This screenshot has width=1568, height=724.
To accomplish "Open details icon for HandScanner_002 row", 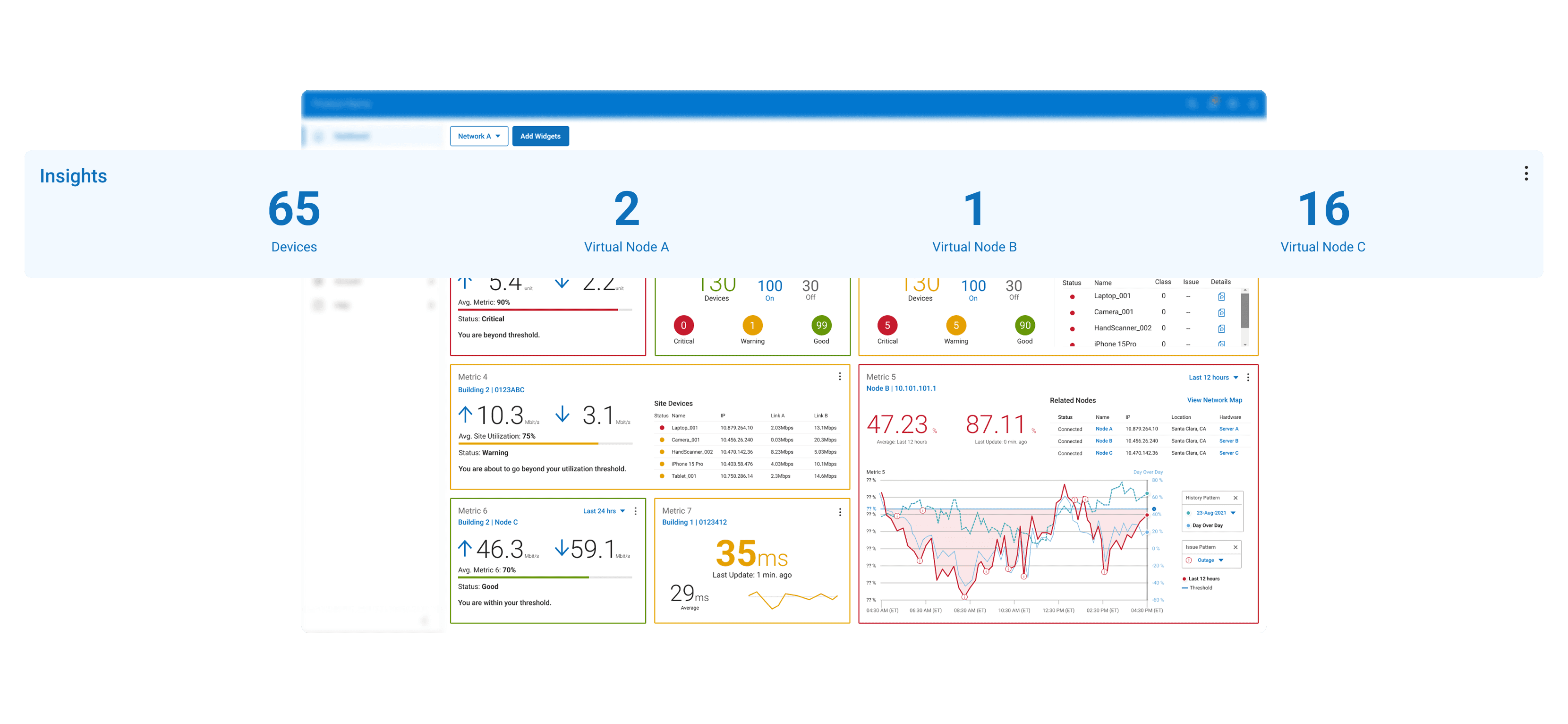I will click(x=1221, y=329).
